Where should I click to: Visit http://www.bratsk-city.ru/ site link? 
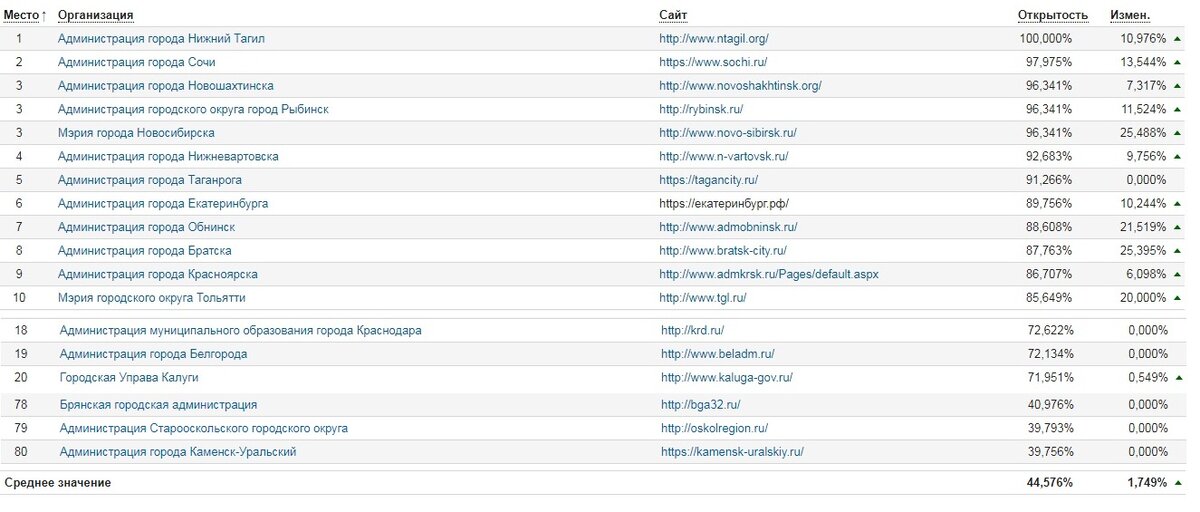click(723, 251)
